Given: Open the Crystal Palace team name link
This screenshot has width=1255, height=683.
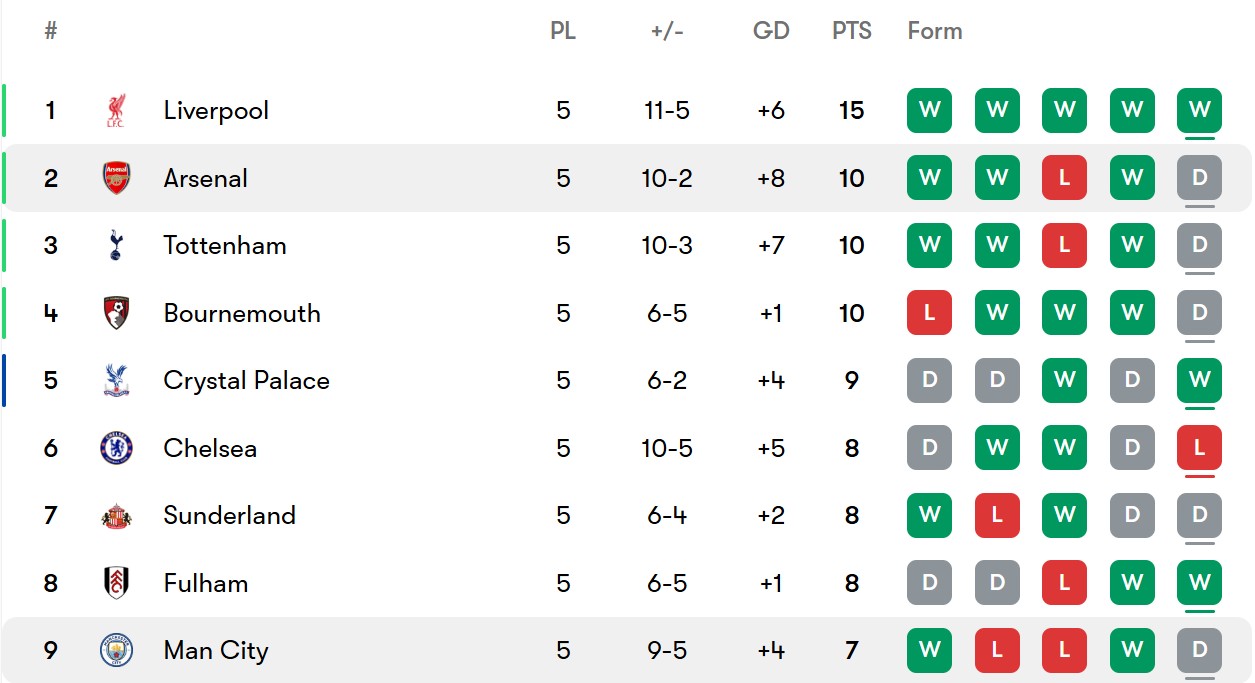Looking at the screenshot, I should point(246,381).
